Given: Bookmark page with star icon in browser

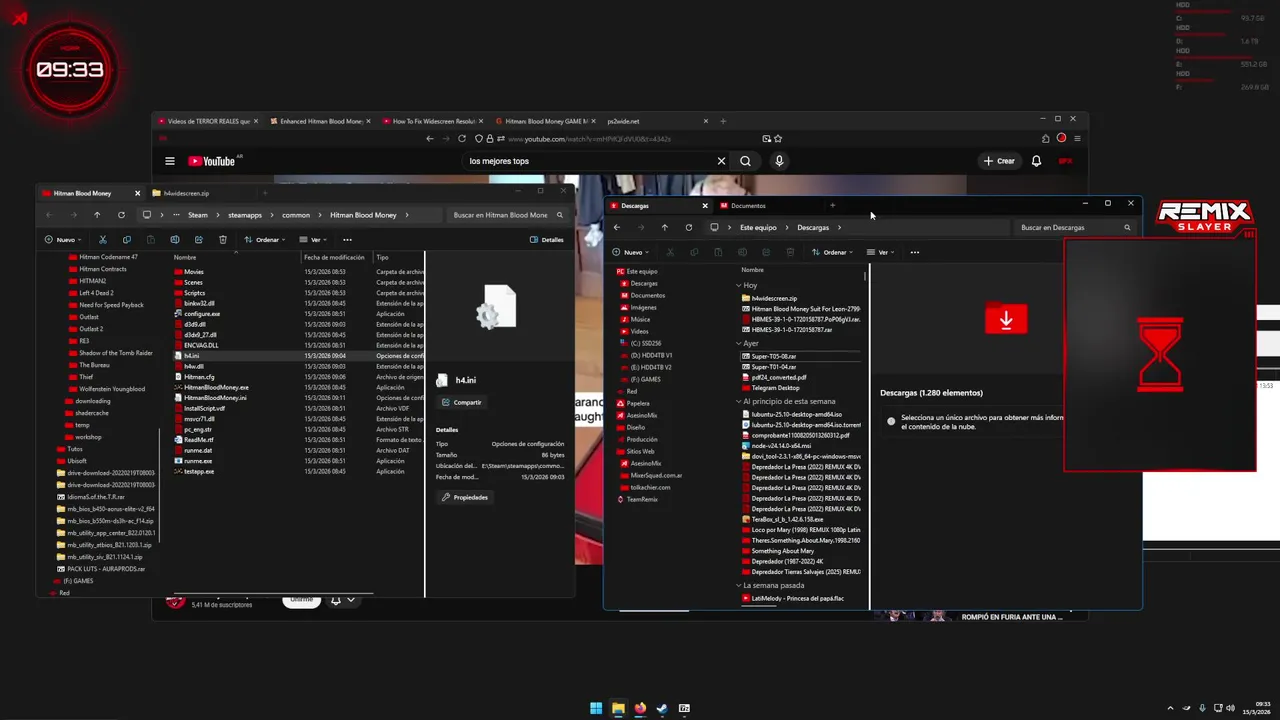Looking at the screenshot, I should 778,138.
